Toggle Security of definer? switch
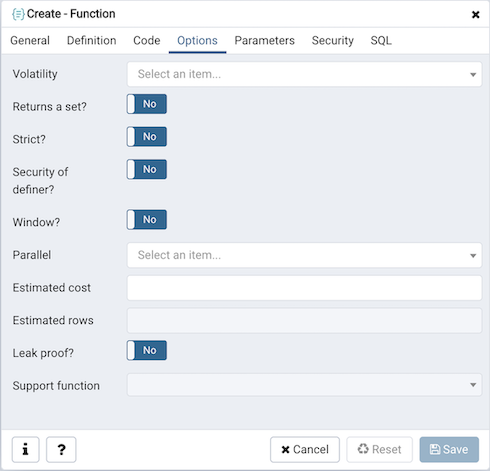This screenshot has width=490, height=471. pyautogui.click(x=147, y=169)
